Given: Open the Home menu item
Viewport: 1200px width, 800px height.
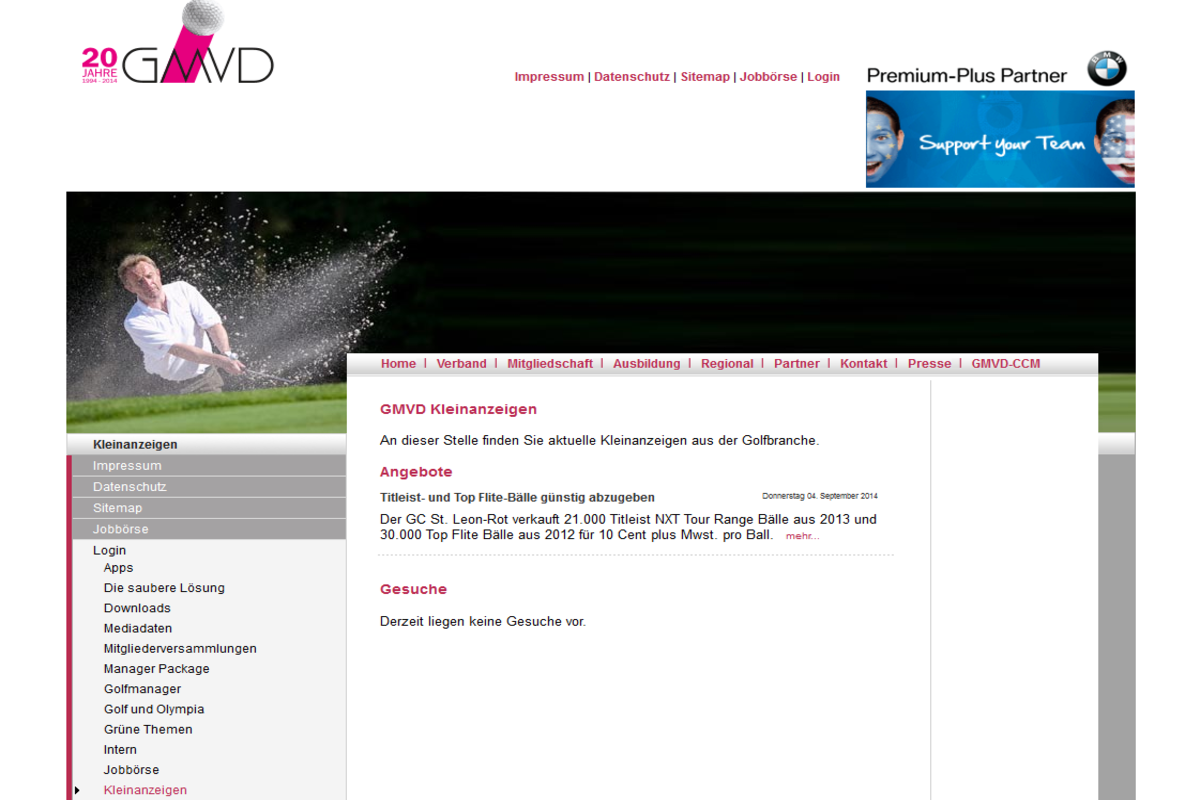Looking at the screenshot, I should click(398, 364).
